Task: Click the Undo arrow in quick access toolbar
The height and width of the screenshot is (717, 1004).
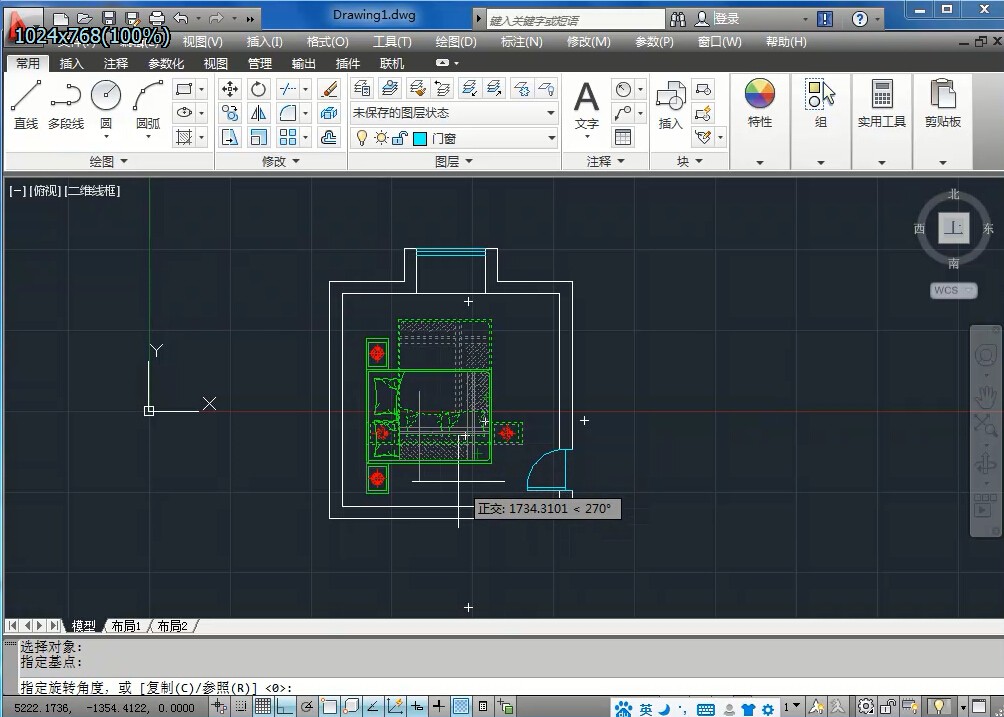Action: [x=181, y=18]
